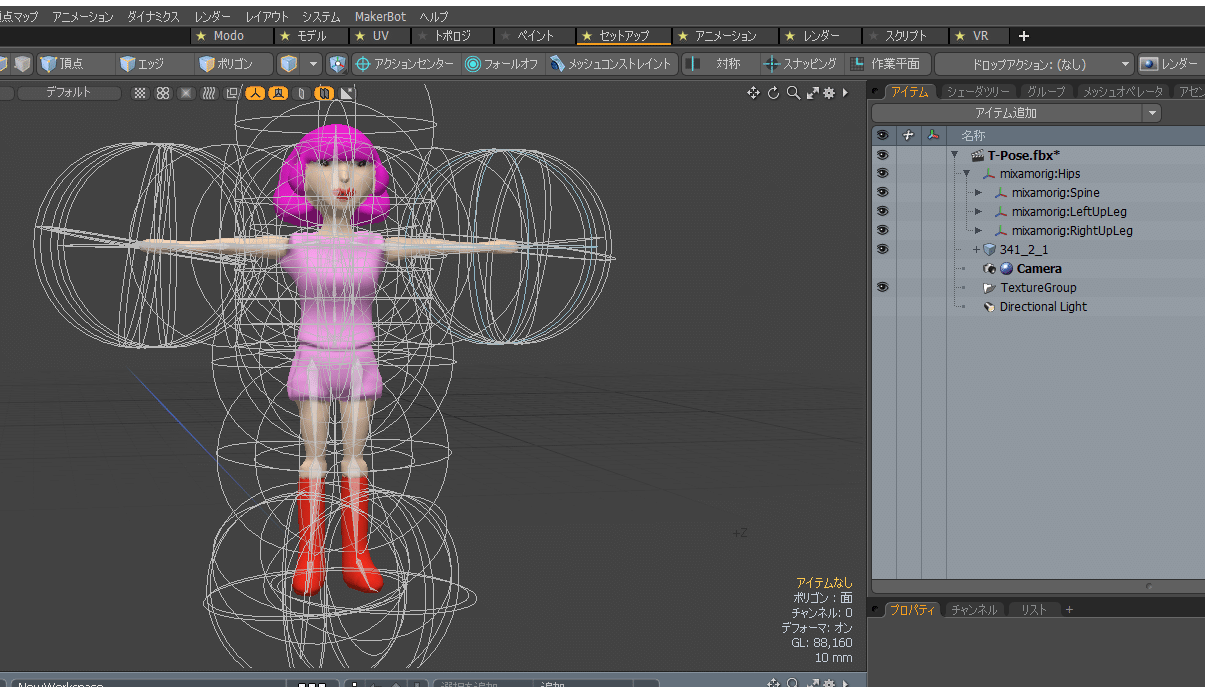This screenshot has height=687, width=1205.
Task: Hide the 341_2_1 mesh item
Action: [x=882, y=250]
